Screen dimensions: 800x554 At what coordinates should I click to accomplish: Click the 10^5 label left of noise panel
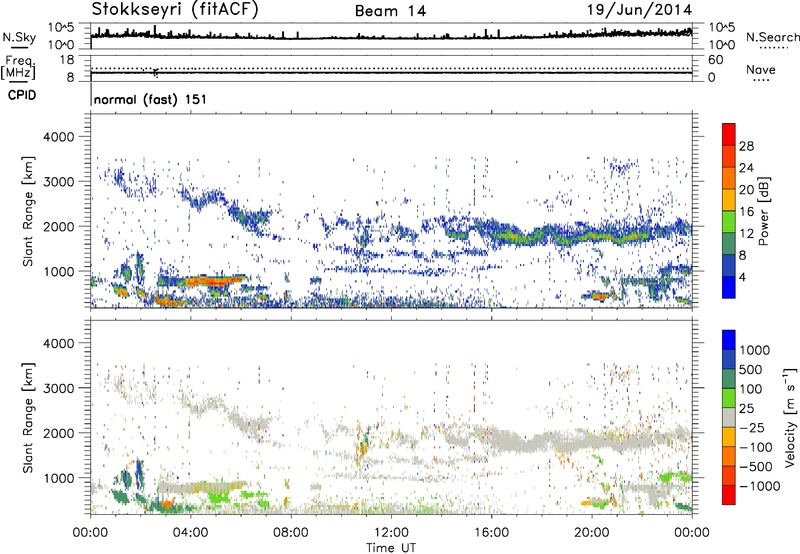coord(61,28)
